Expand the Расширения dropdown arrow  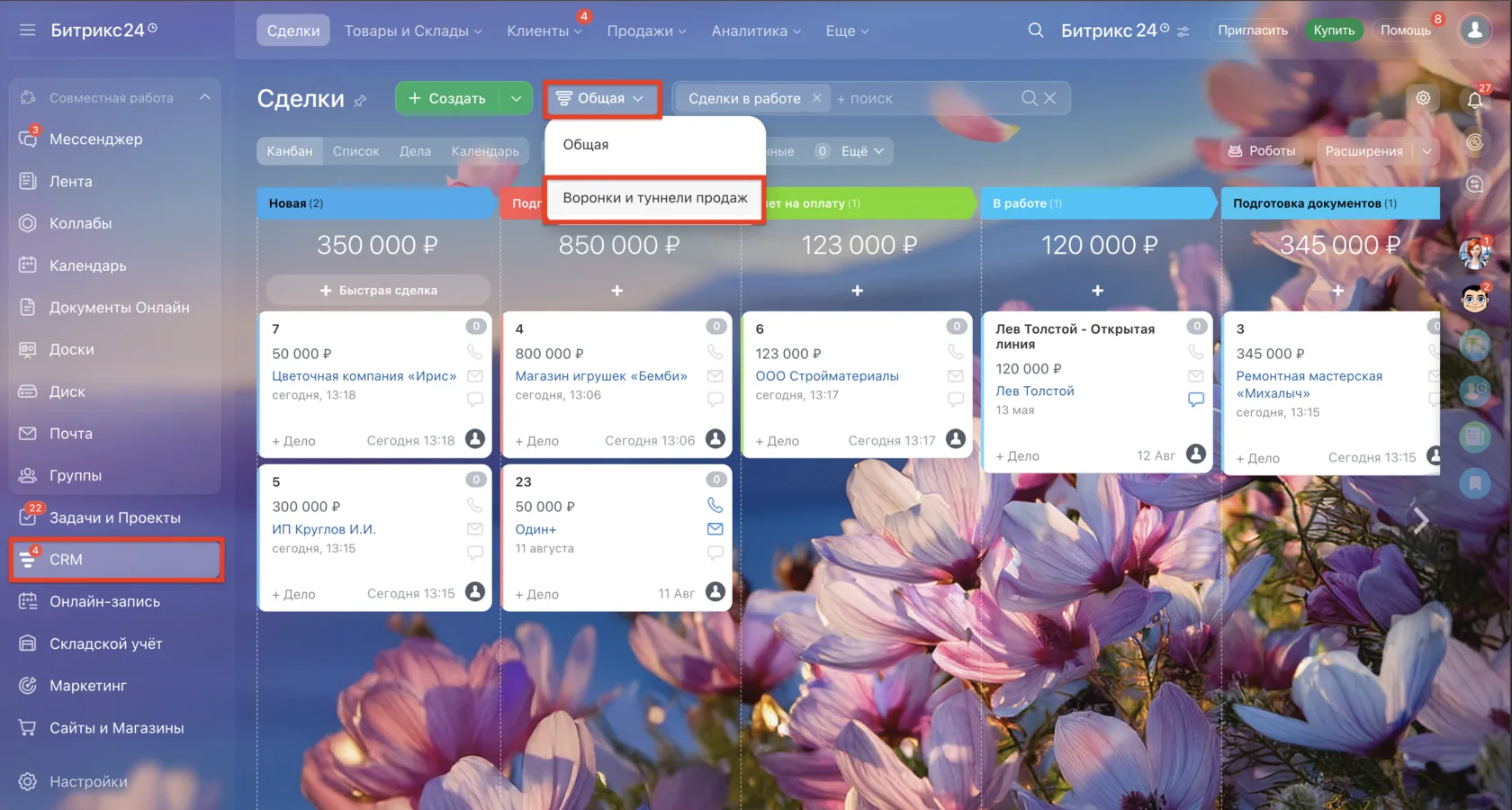[1426, 151]
